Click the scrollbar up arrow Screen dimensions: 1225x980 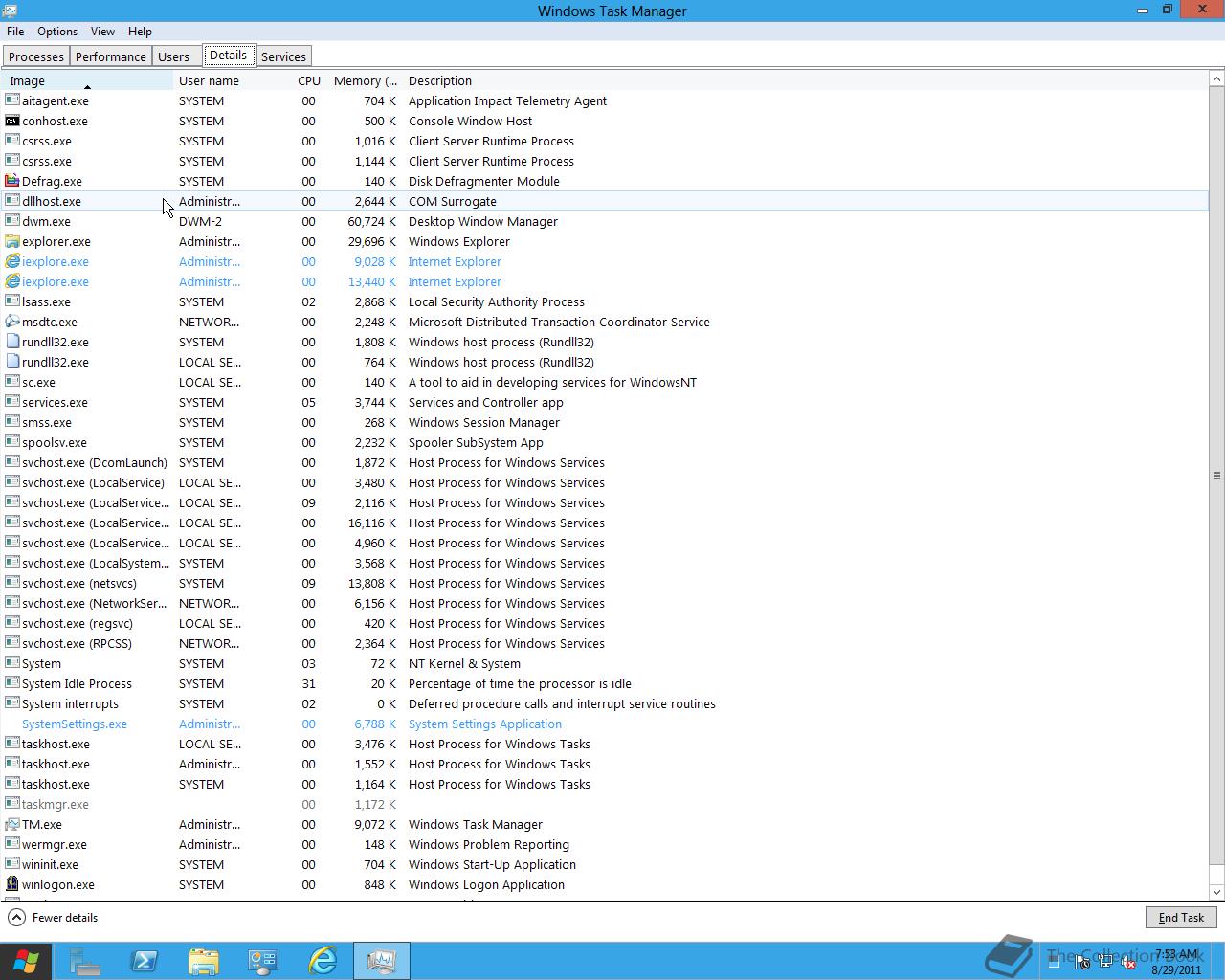pos(1216,80)
